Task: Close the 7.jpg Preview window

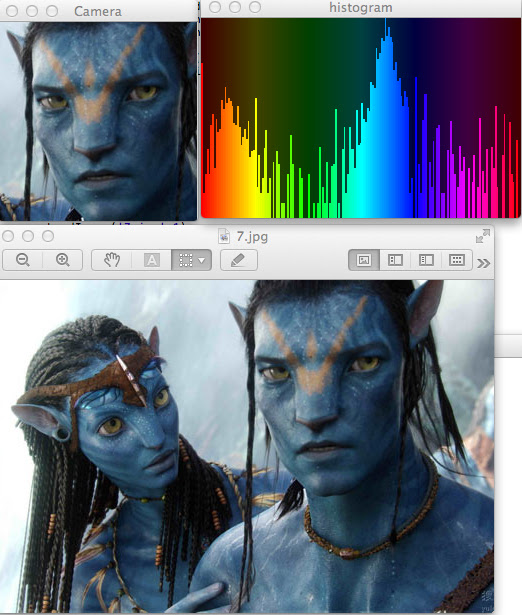Action: [x=8, y=236]
